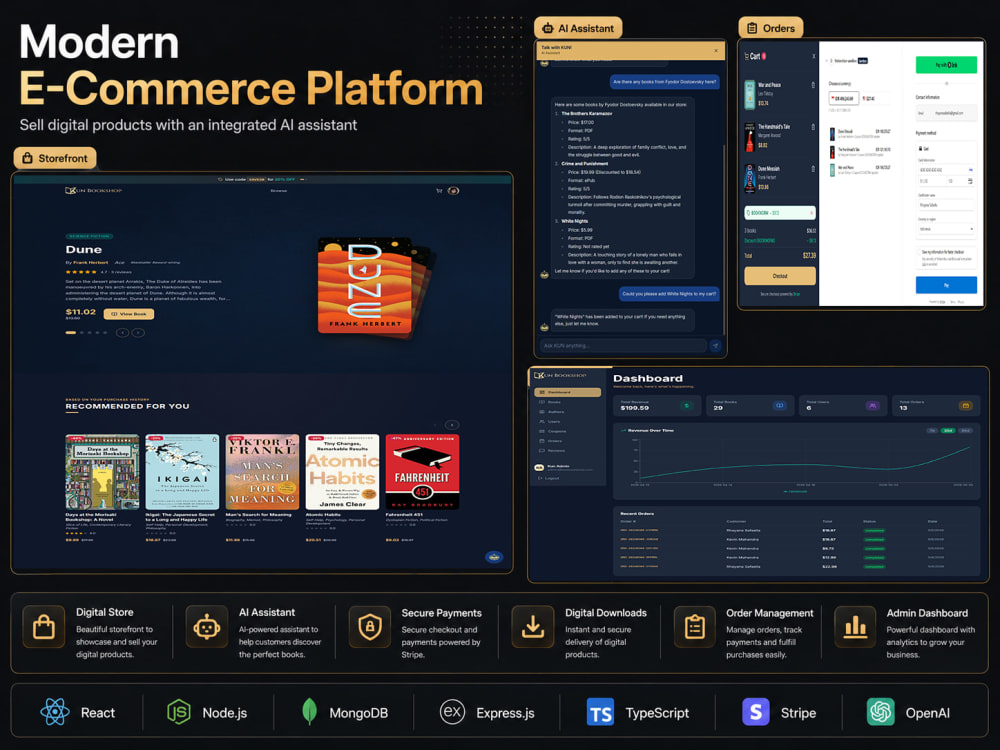Click the Total Users icon on dashboard

(x=872, y=406)
